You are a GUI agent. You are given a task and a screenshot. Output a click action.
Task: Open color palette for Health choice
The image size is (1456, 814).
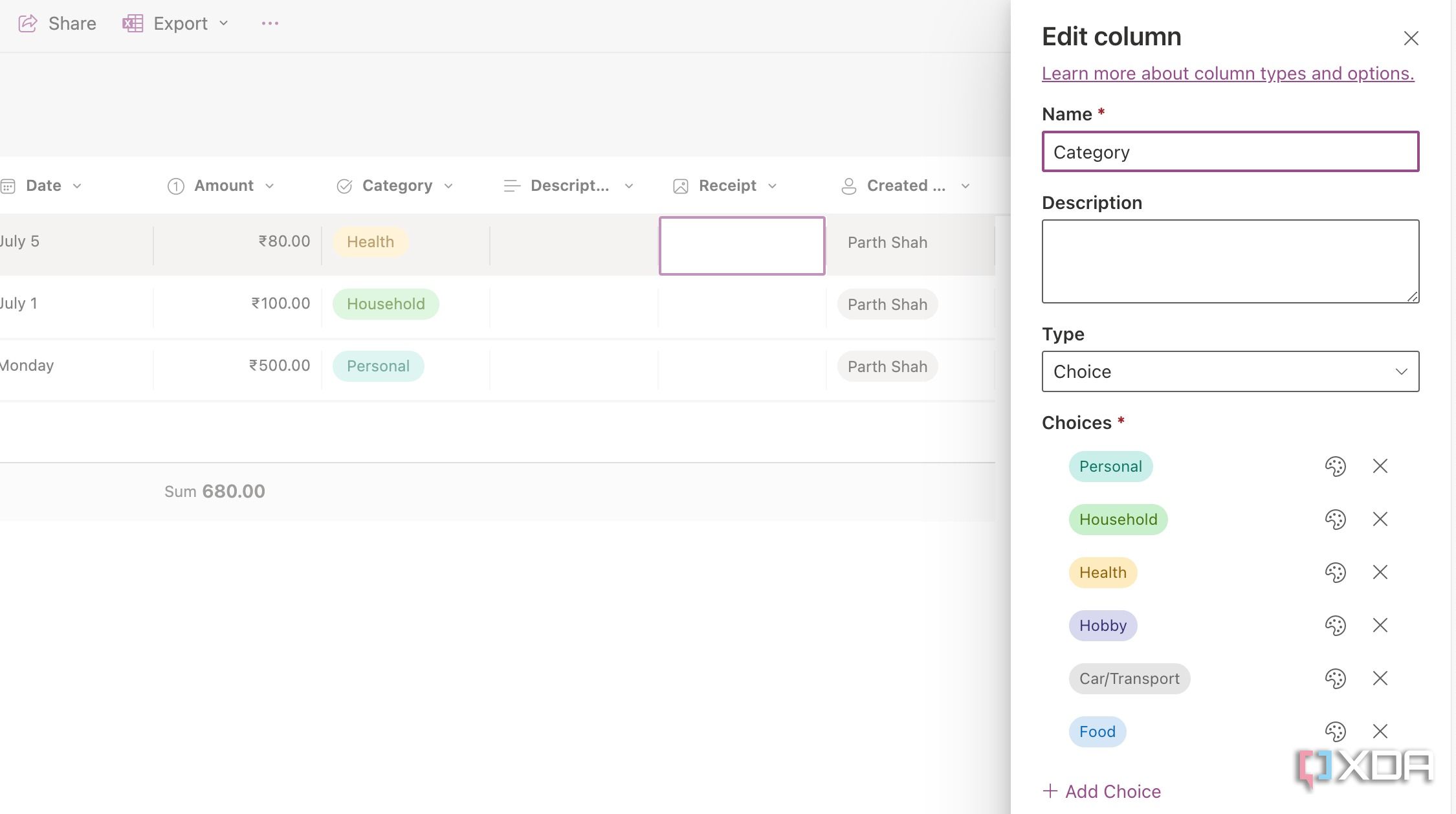pyautogui.click(x=1335, y=573)
